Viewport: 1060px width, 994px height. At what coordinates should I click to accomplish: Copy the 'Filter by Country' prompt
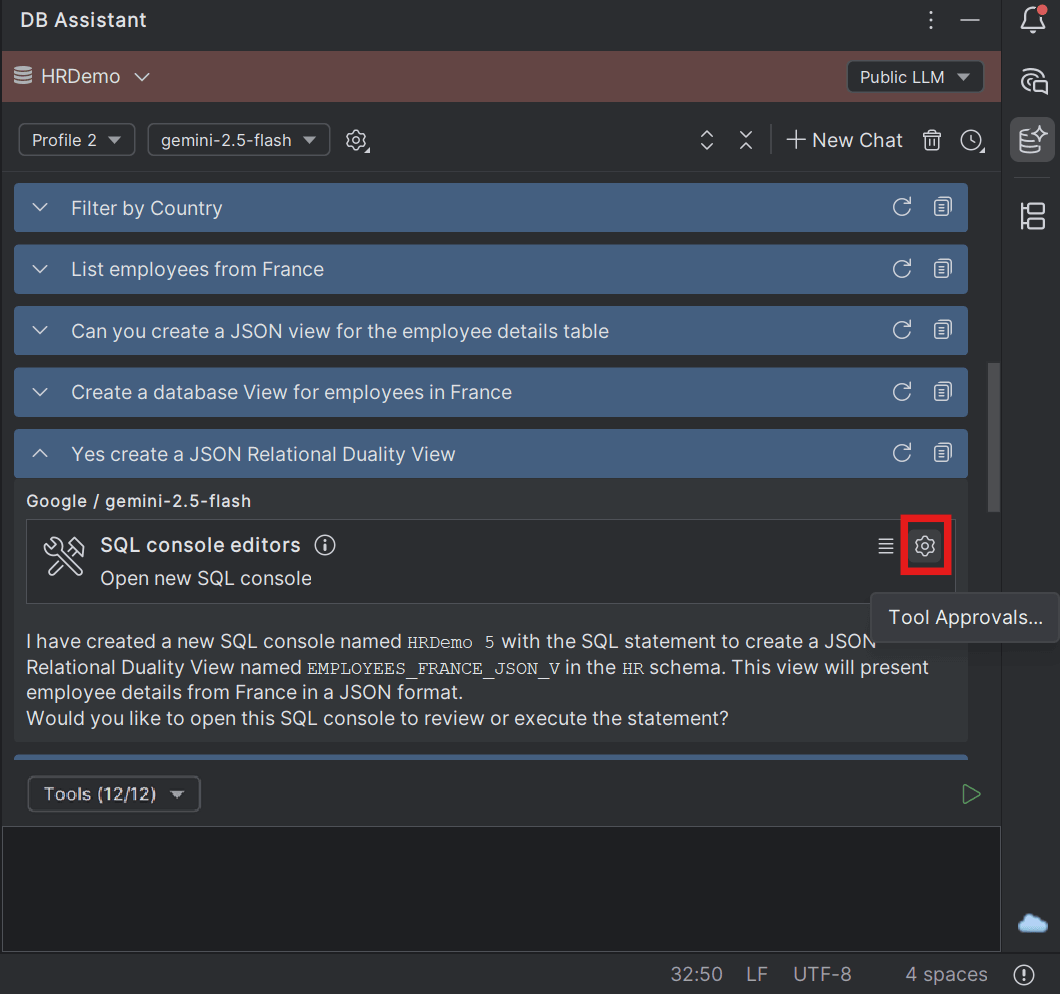(x=942, y=207)
